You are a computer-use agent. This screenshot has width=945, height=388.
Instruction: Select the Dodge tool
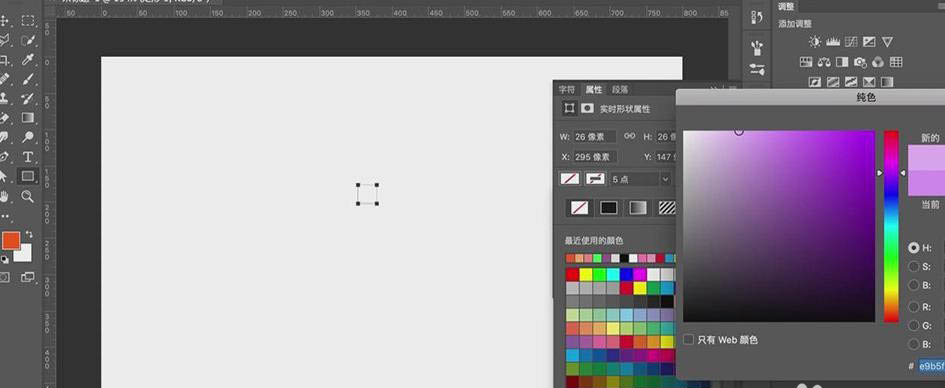click(28, 137)
